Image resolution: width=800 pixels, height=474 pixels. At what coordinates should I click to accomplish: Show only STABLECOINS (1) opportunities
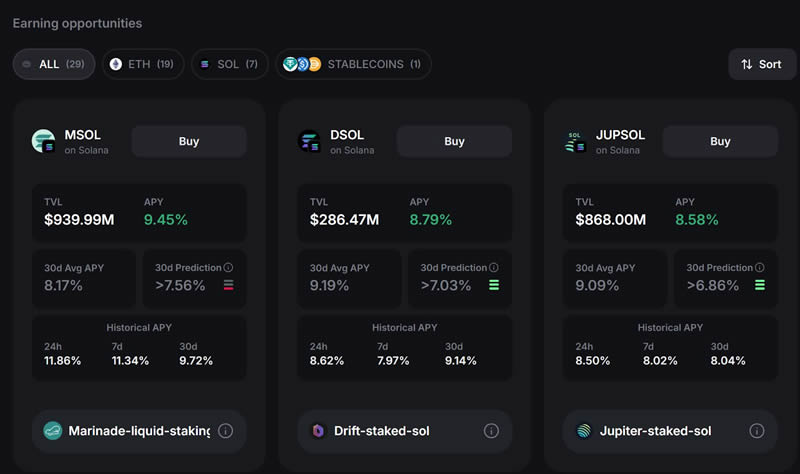click(352, 64)
